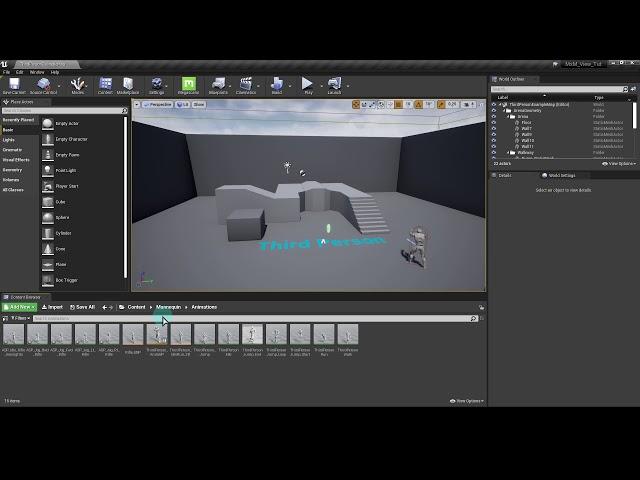Screen dimensions: 640x480
Task: Open Content Browser View Options dropdown
Action: (467, 401)
